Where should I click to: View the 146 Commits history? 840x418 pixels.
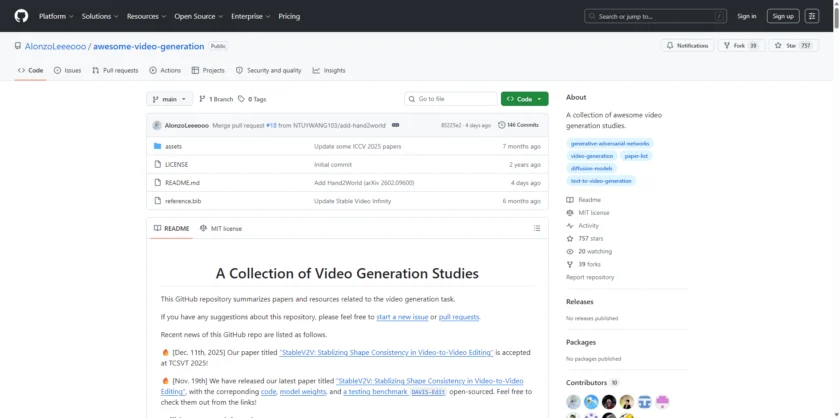coord(518,125)
